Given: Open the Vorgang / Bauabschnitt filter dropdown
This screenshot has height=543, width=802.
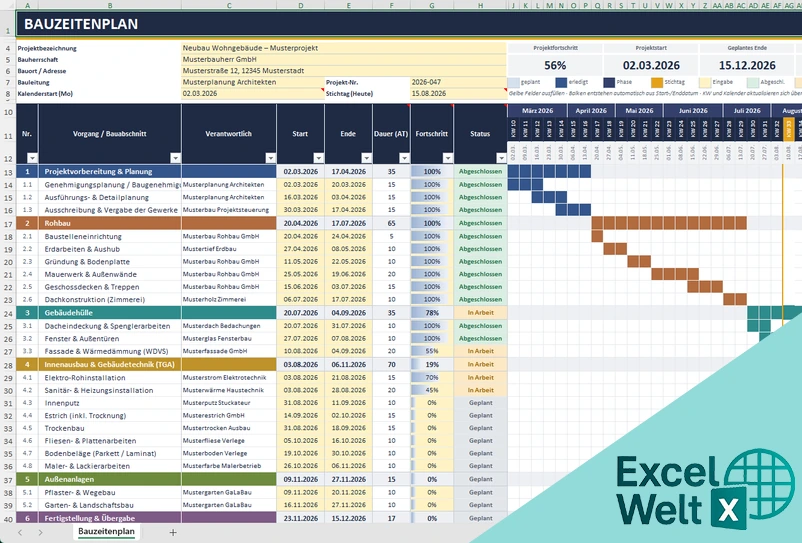Looking at the screenshot, I should 175,158.
